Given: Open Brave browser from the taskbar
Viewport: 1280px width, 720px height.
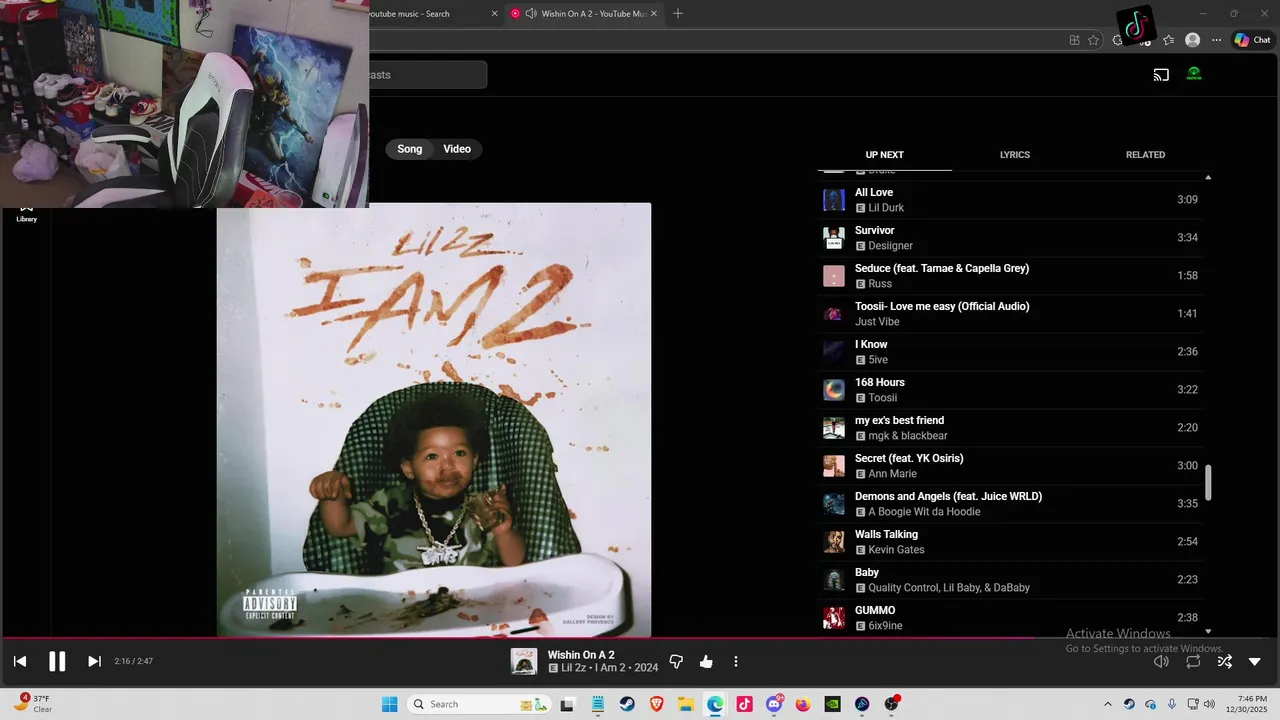Looking at the screenshot, I should (657, 704).
